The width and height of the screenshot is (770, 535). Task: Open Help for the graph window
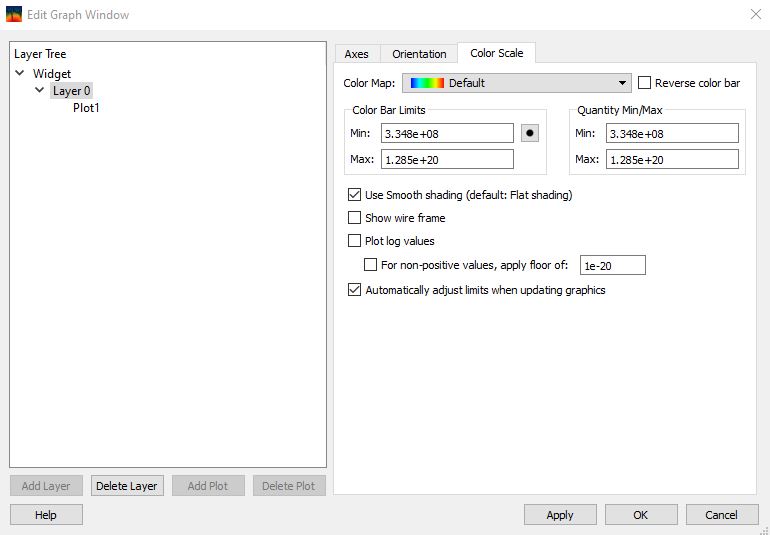pyautogui.click(x=46, y=515)
